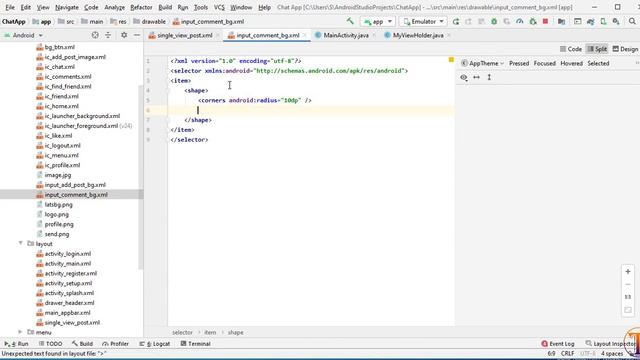The width and height of the screenshot is (640, 360).
Task: Open the VCS menu
Action: [x=219, y=7]
